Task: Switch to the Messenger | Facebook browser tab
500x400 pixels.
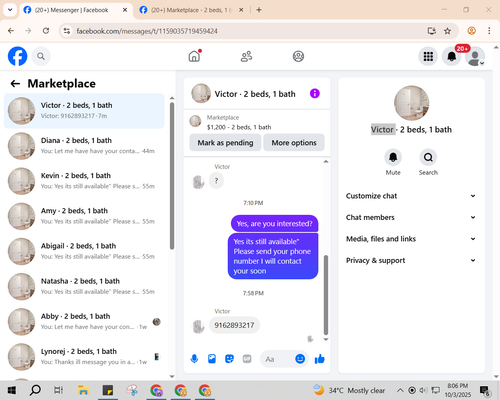Action: (71, 10)
